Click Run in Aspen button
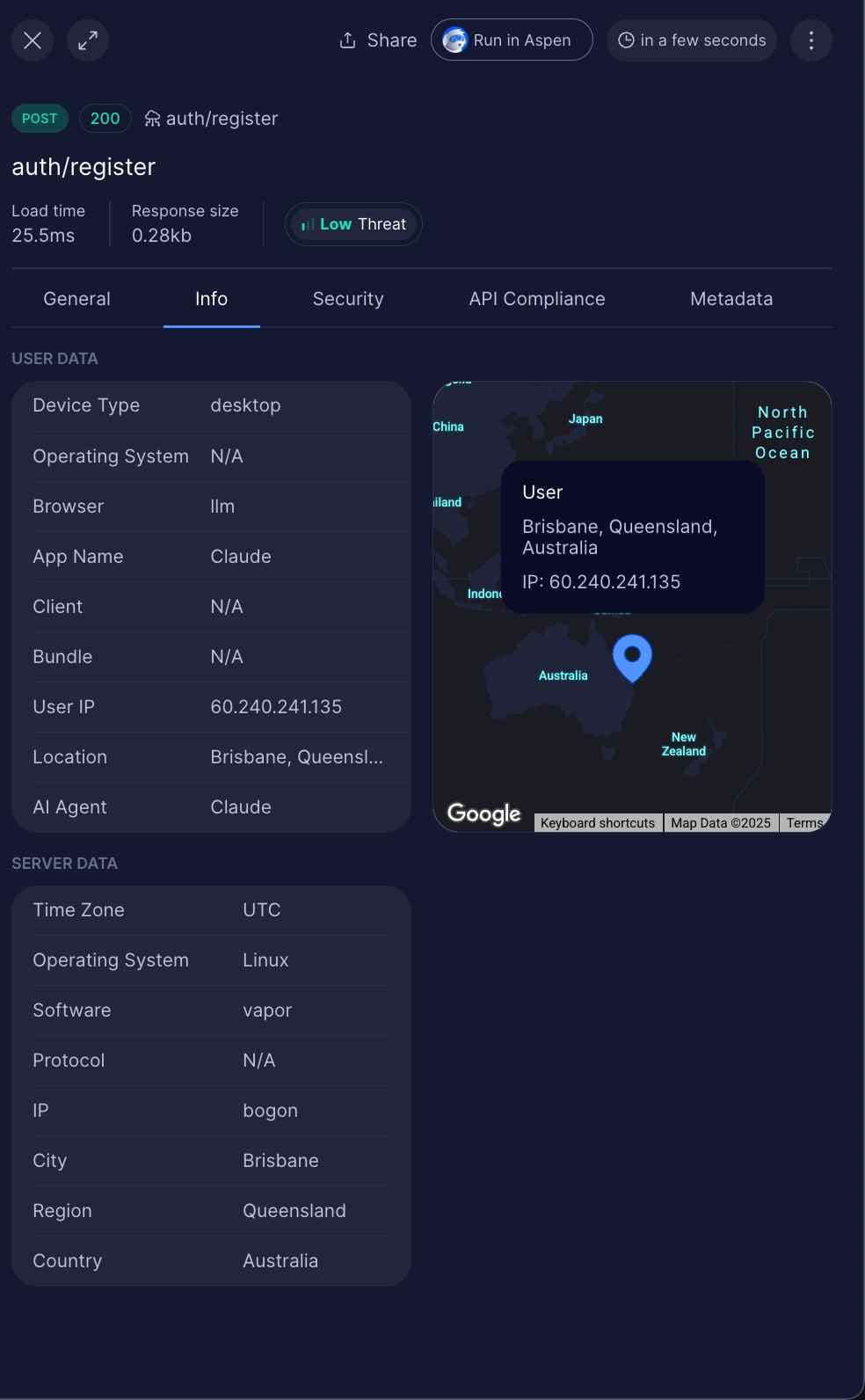 click(512, 40)
